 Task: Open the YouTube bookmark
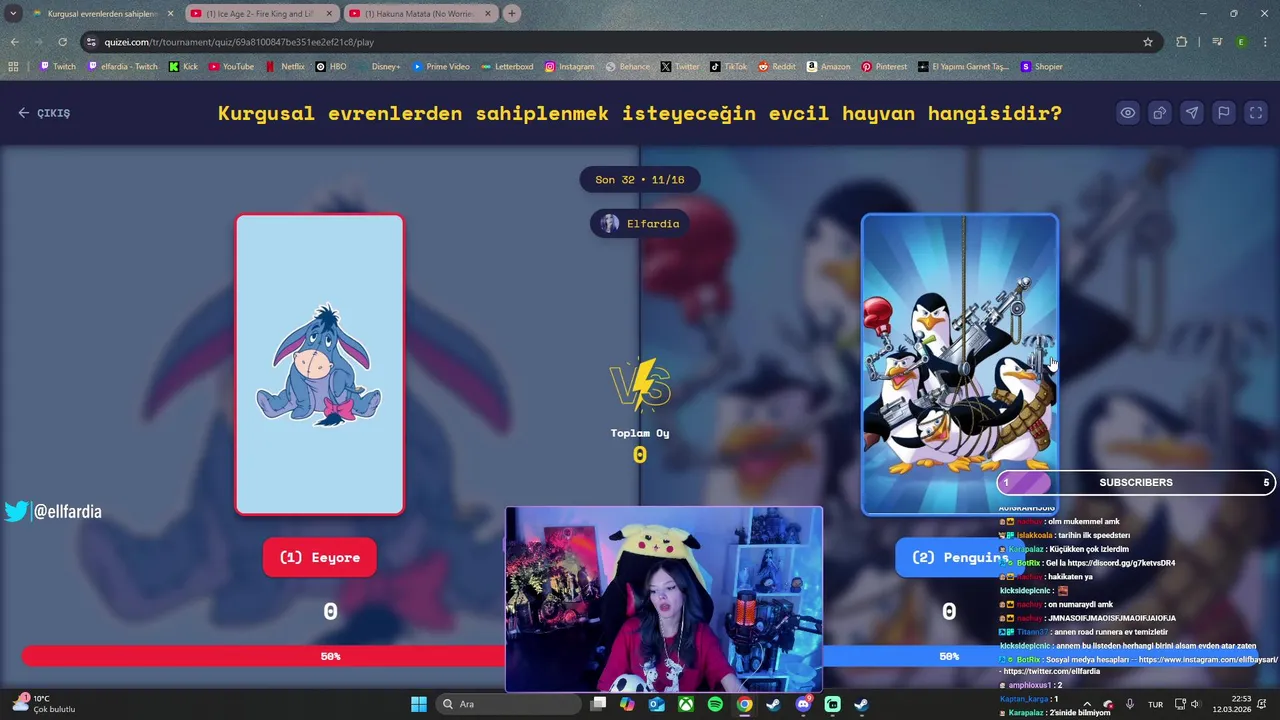(231, 67)
